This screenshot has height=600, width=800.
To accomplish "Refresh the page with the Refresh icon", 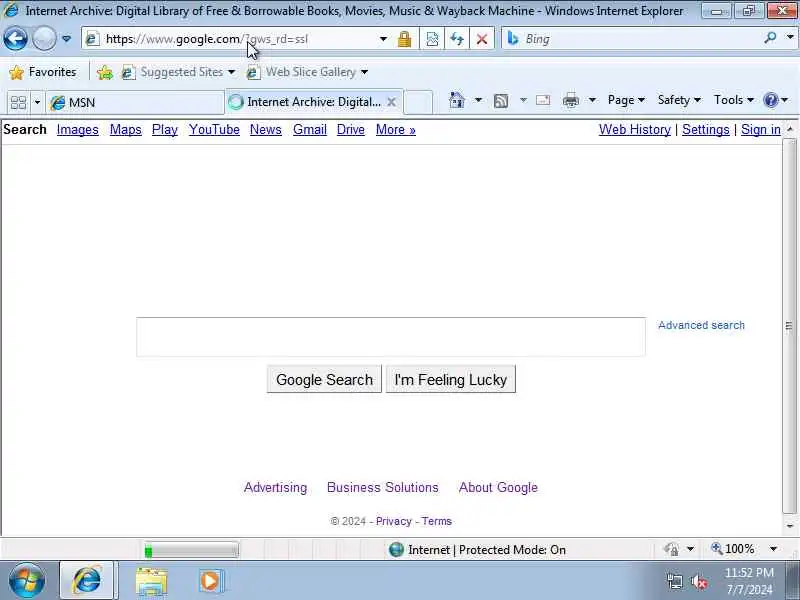I will 457,39.
